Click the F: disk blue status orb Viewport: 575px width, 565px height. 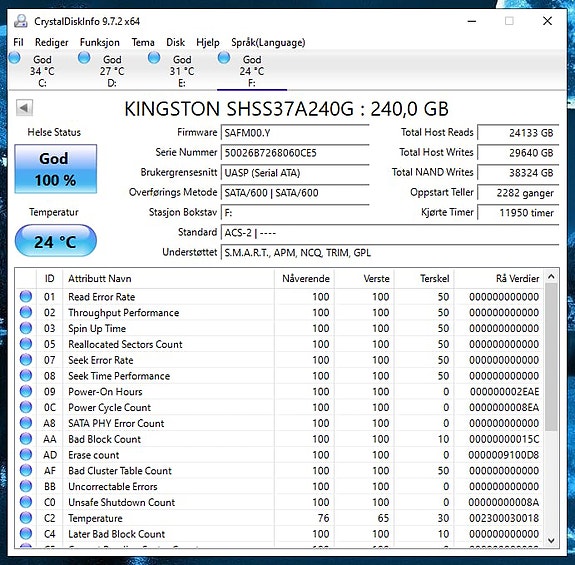tap(224, 58)
